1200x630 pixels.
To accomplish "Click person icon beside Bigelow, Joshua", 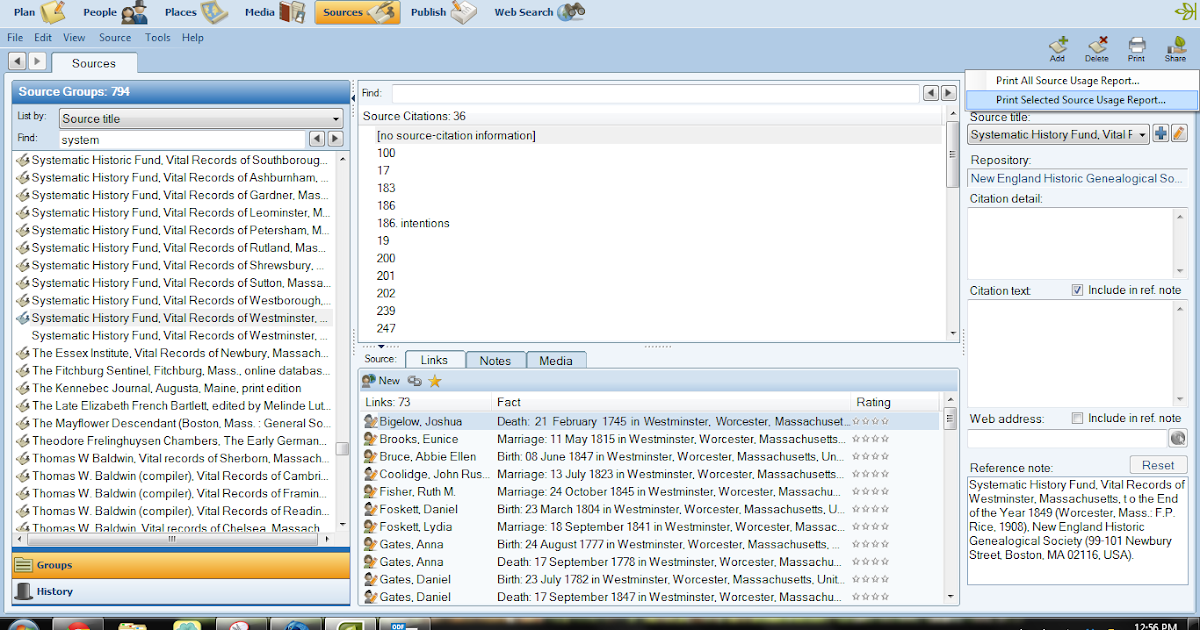I will tap(370, 422).
